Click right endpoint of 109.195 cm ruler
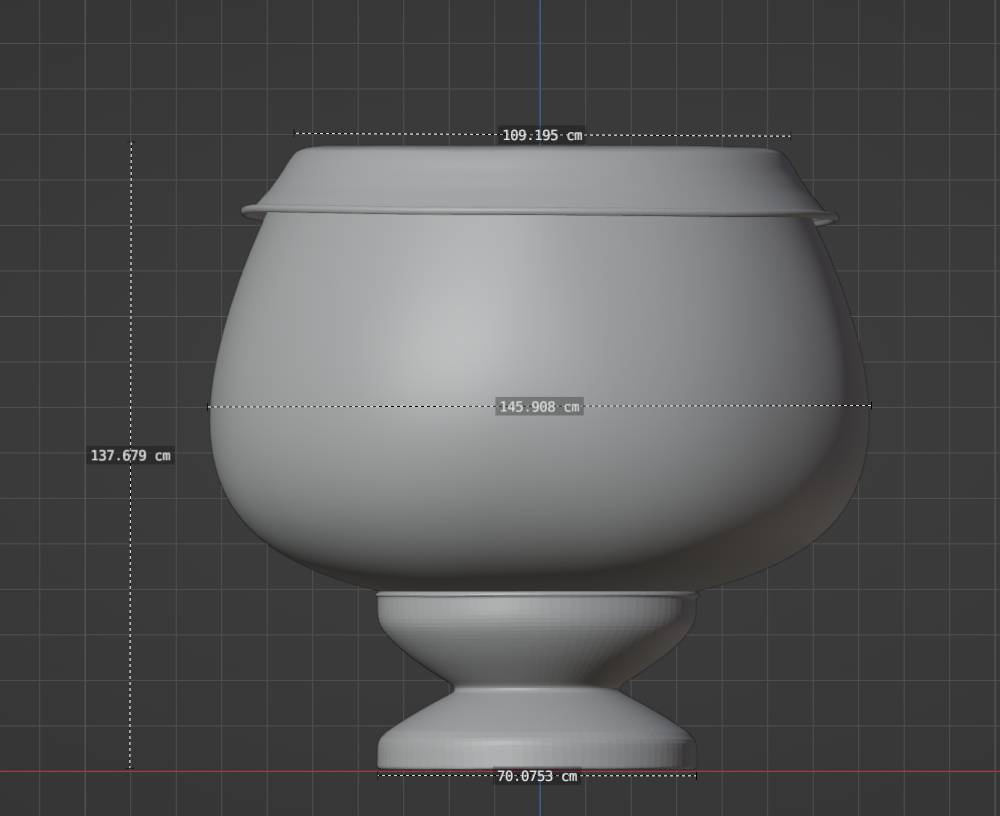 tap(790, 136)
